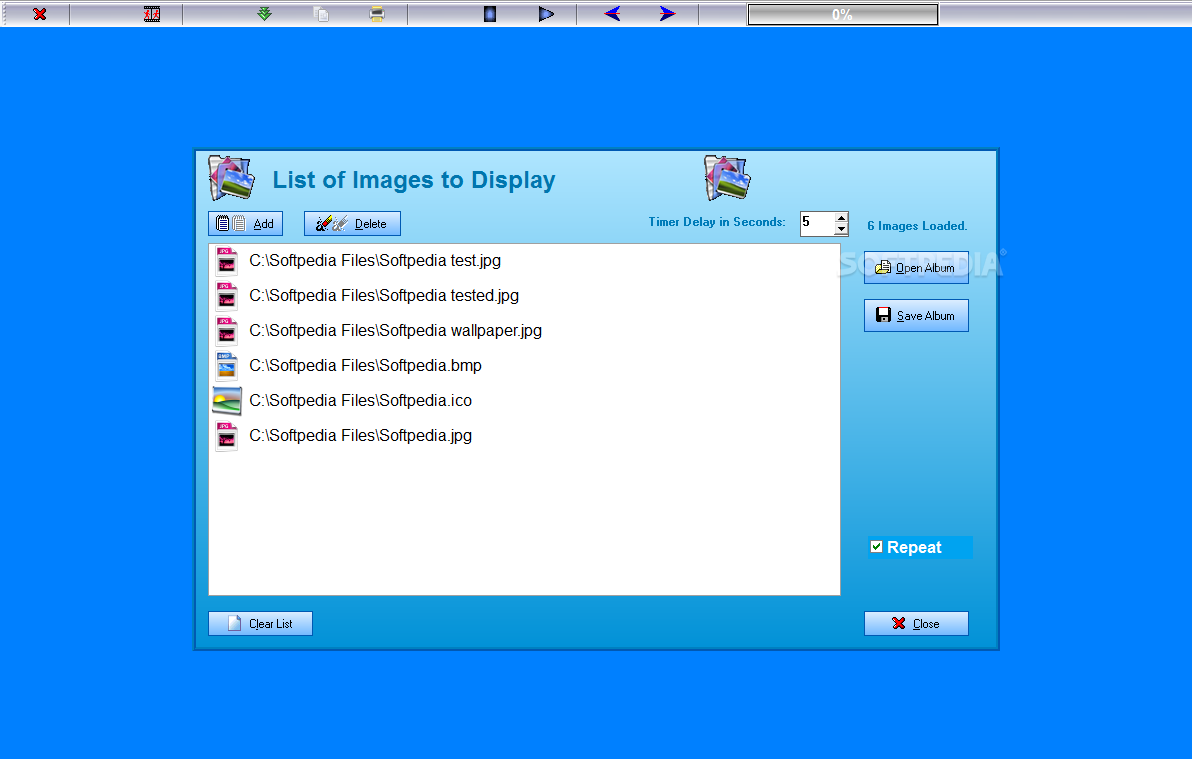Click the red X exit icon in top toolbar
This screenshot has height=759, width=1192.
(x=40, y=14)
